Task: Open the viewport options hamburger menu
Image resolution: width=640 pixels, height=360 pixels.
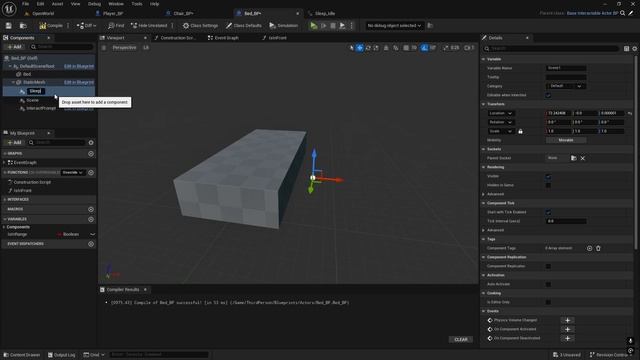Action: pyautogui.click(x=104, y=48)
